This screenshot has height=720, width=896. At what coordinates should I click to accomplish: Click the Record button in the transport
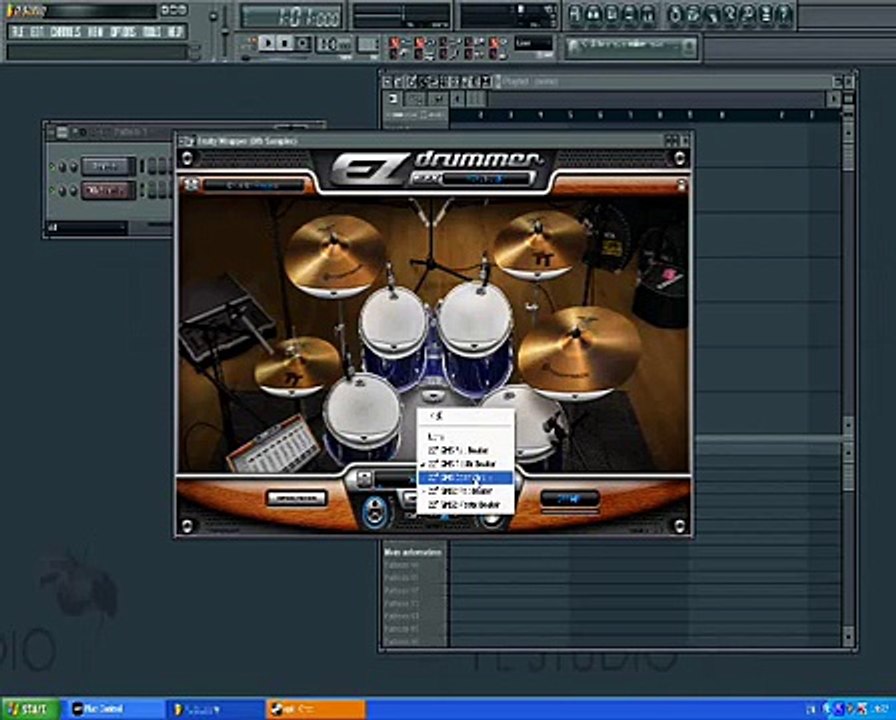302,43
